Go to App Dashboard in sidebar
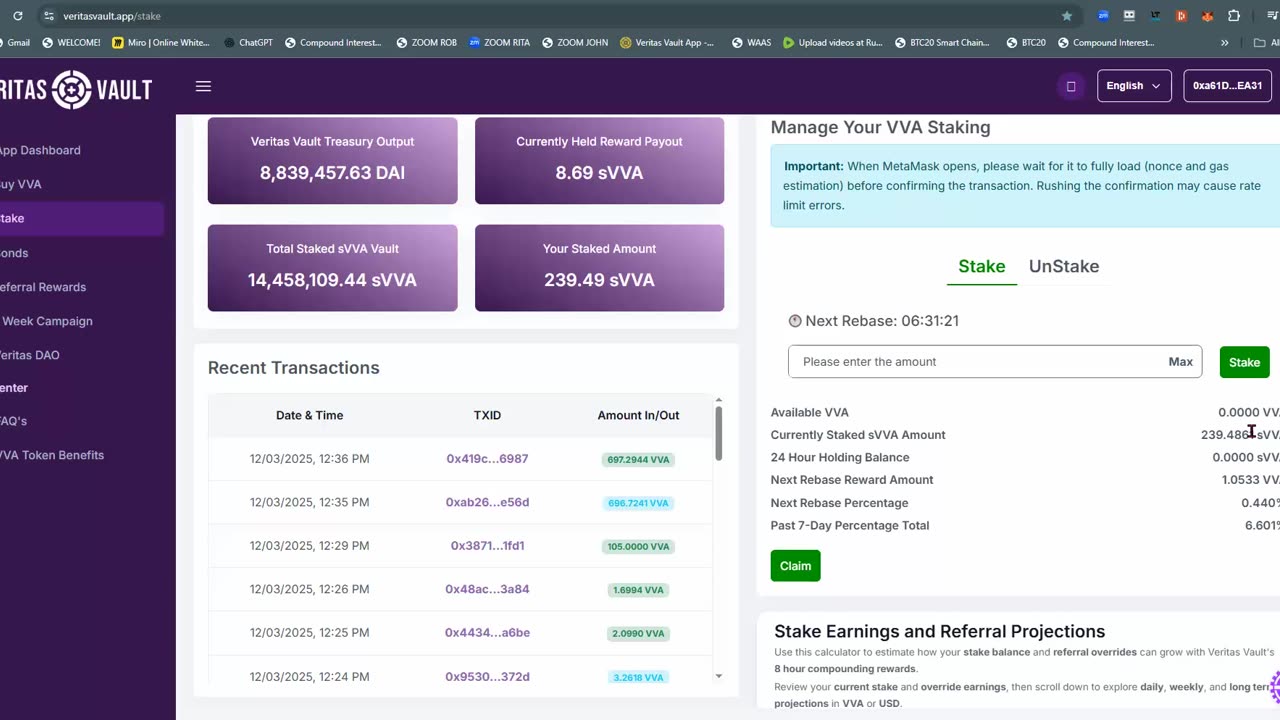This screenshot has height=720, width=1280. [39, 150]
